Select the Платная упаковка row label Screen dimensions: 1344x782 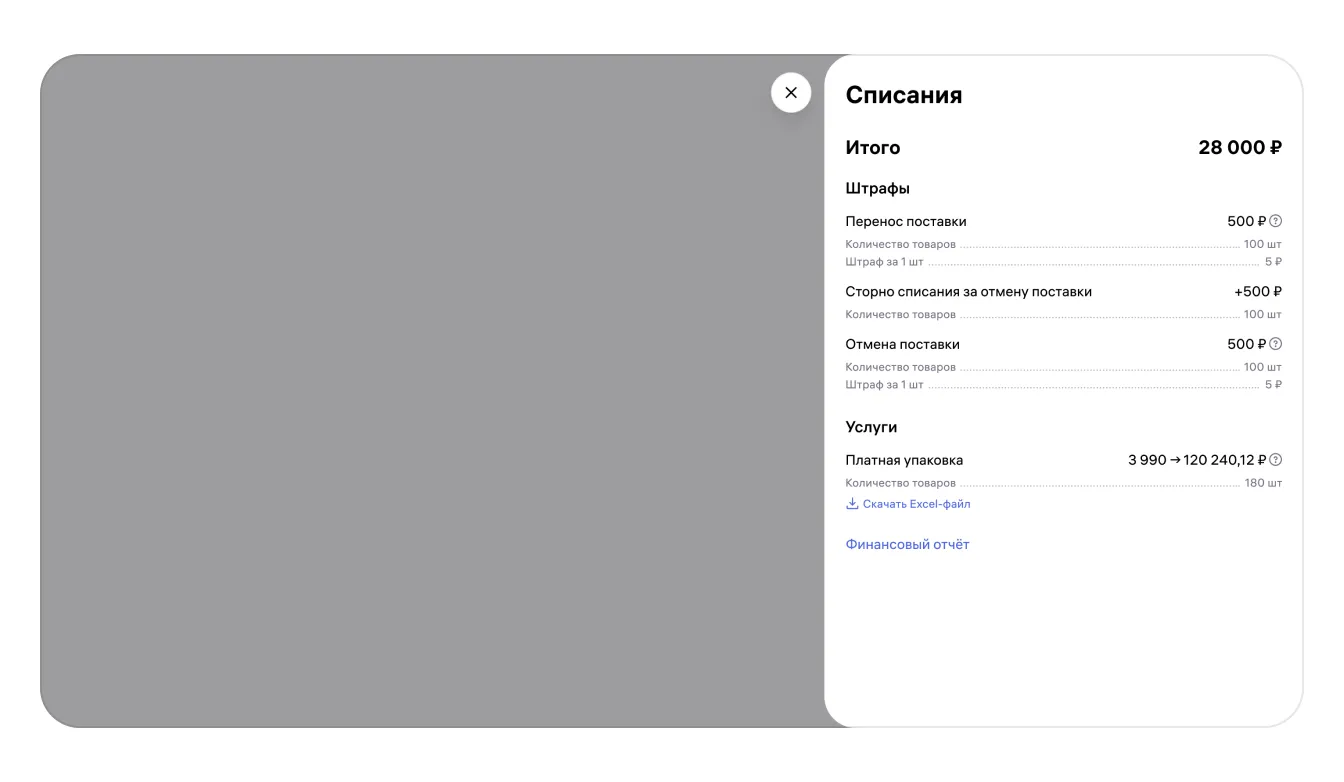pos(905,460)
